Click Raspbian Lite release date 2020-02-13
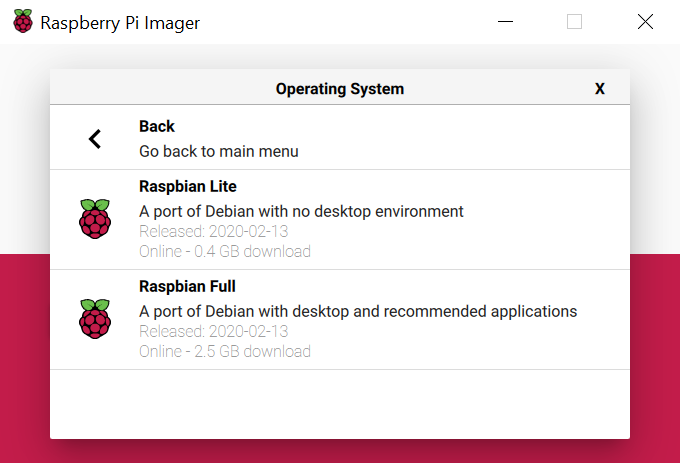The width and height of the screenshot is (680, 463). point(213,232)
